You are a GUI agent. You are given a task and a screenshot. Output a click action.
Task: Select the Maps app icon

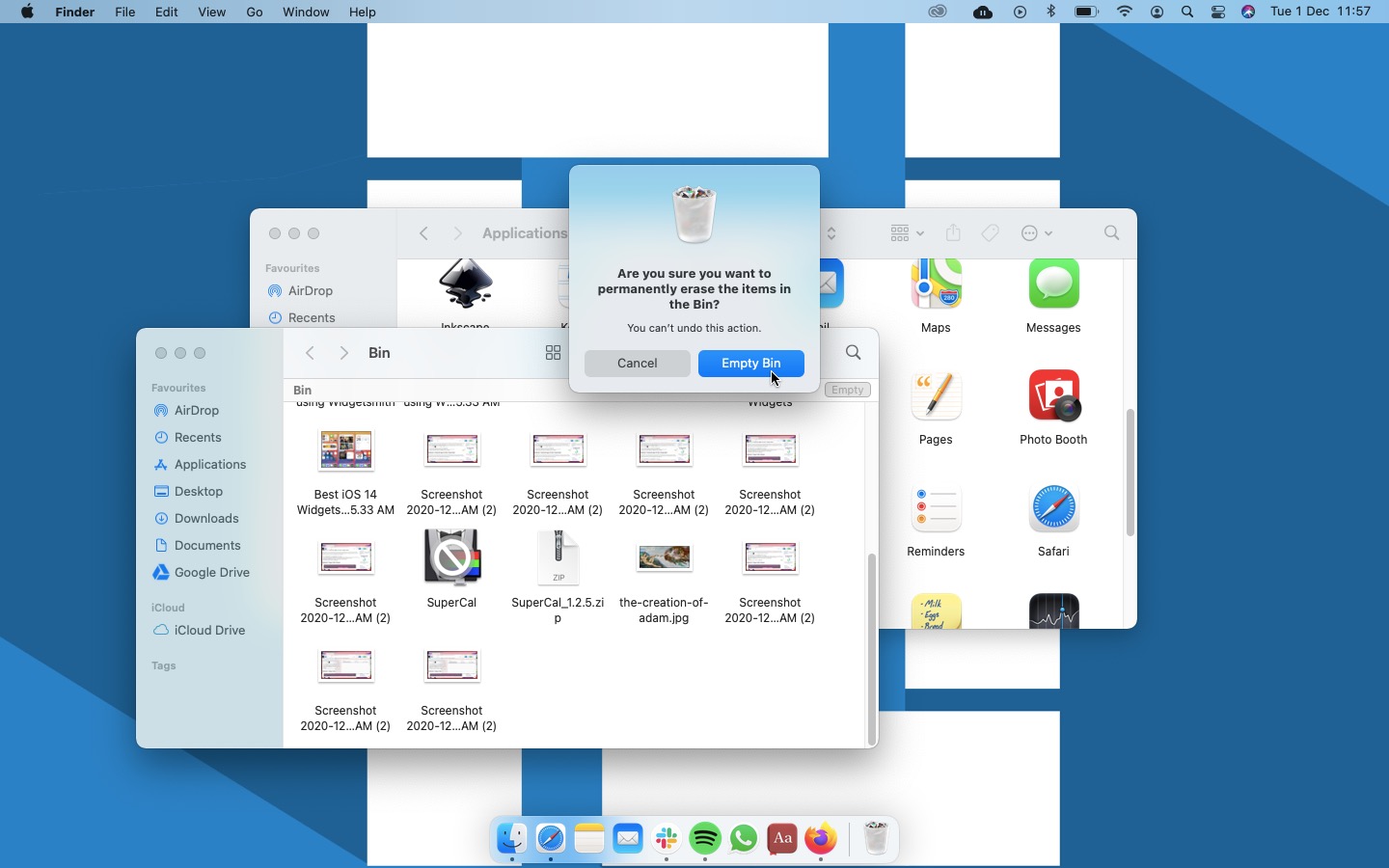[x=936, y=284]
